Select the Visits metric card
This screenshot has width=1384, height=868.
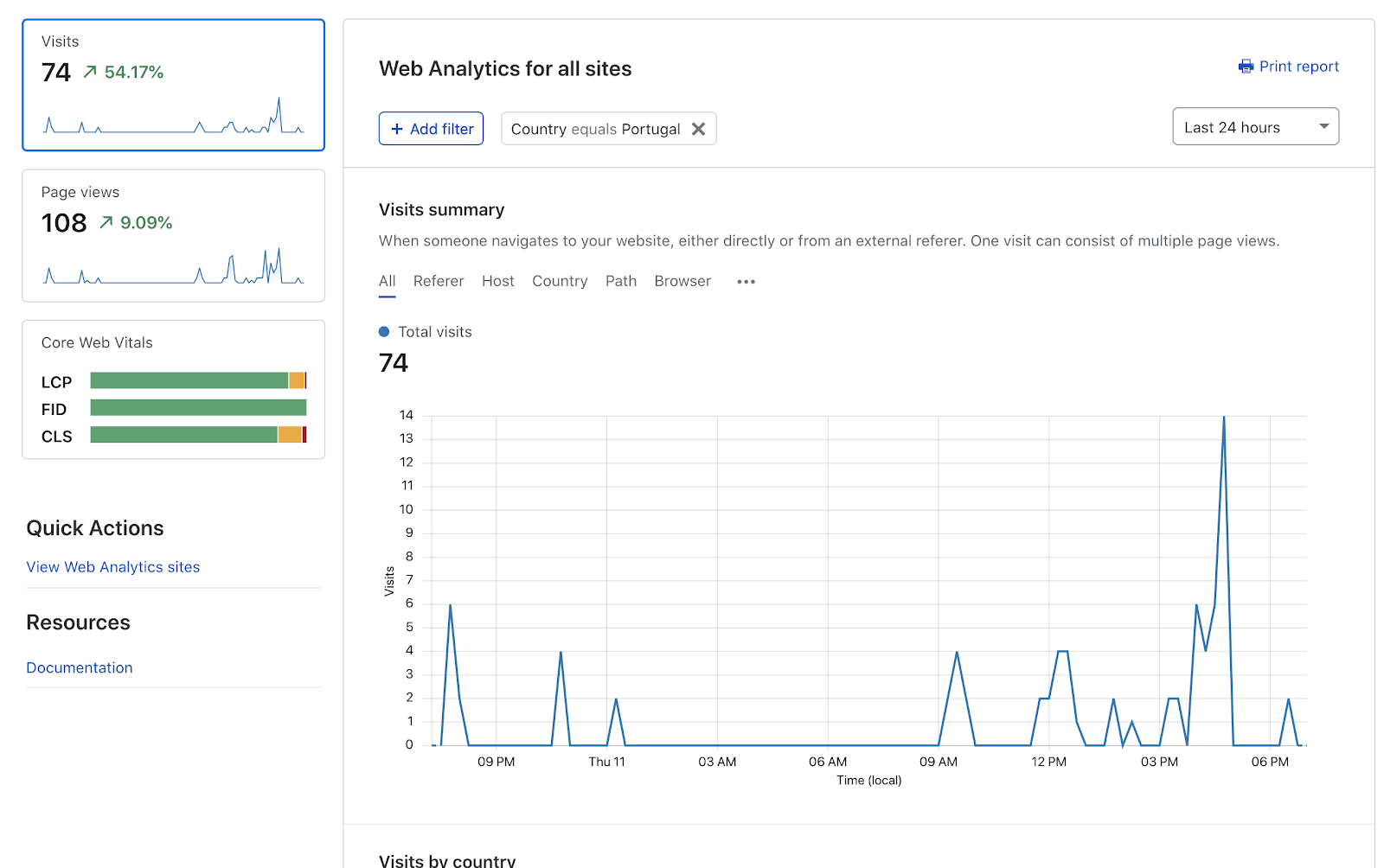point(173,85)
